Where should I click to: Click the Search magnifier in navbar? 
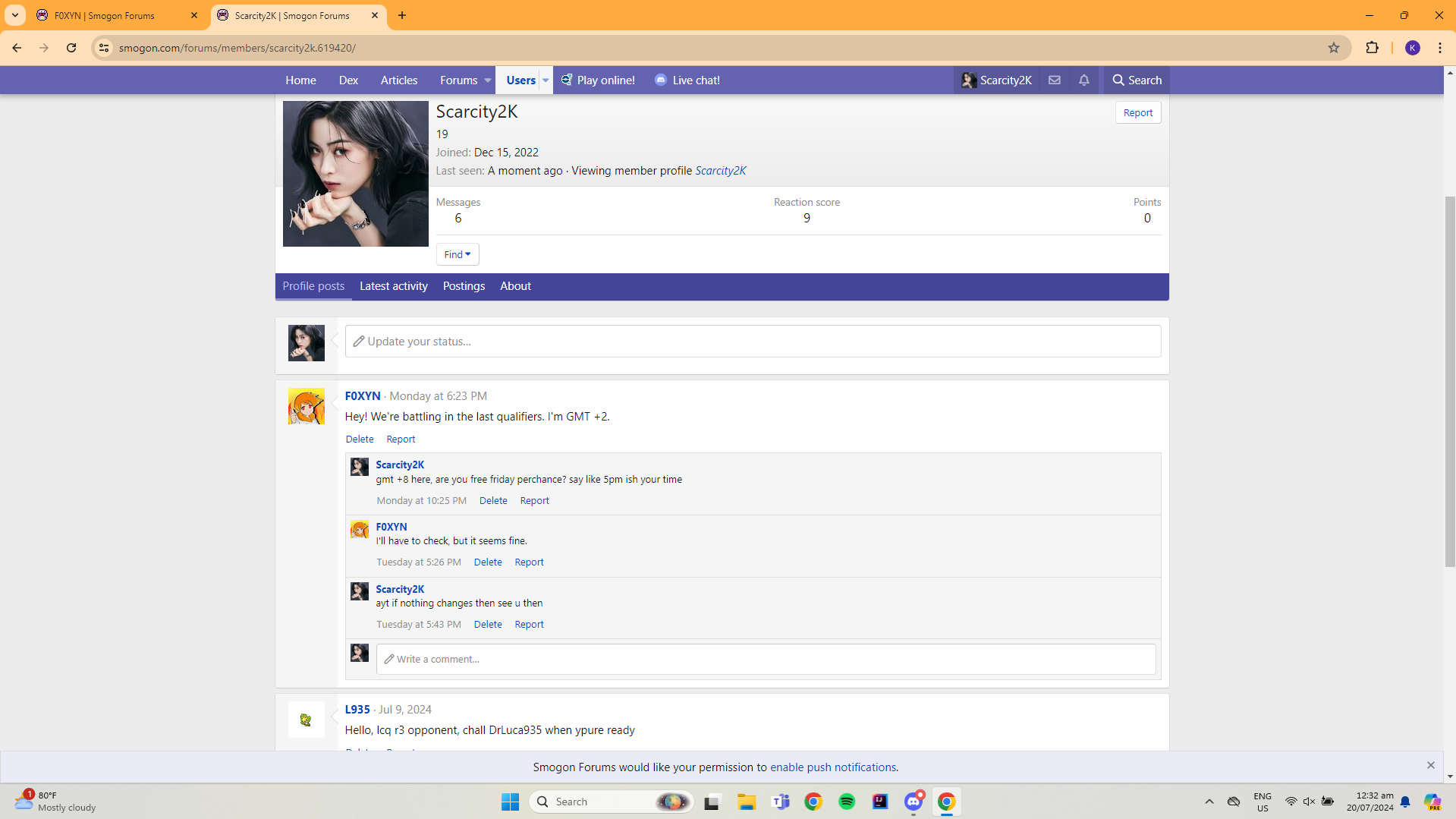click(1137, 80)
